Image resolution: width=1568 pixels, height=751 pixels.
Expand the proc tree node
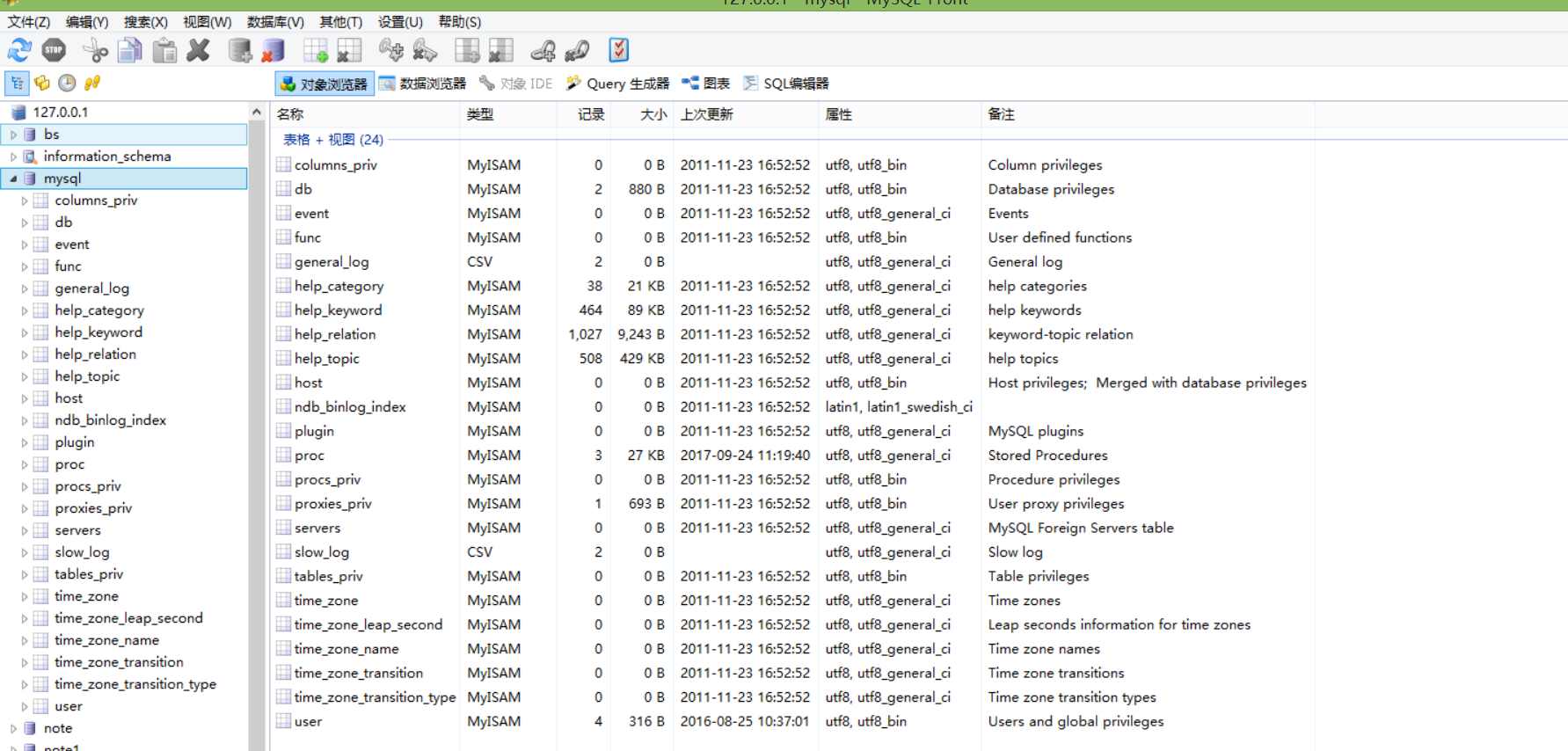coord(25,464)
